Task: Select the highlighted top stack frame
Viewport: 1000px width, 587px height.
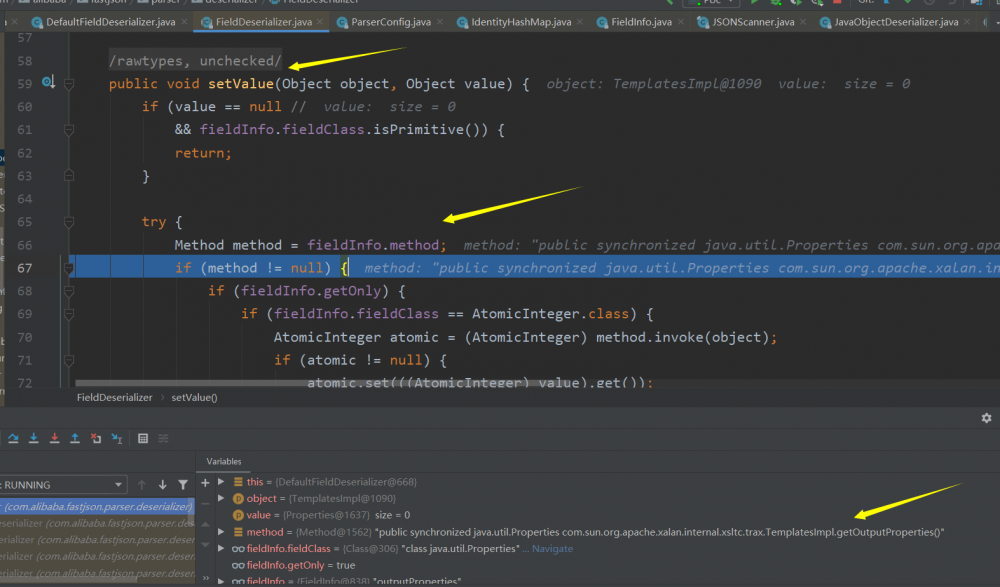Action: point(96,507)
